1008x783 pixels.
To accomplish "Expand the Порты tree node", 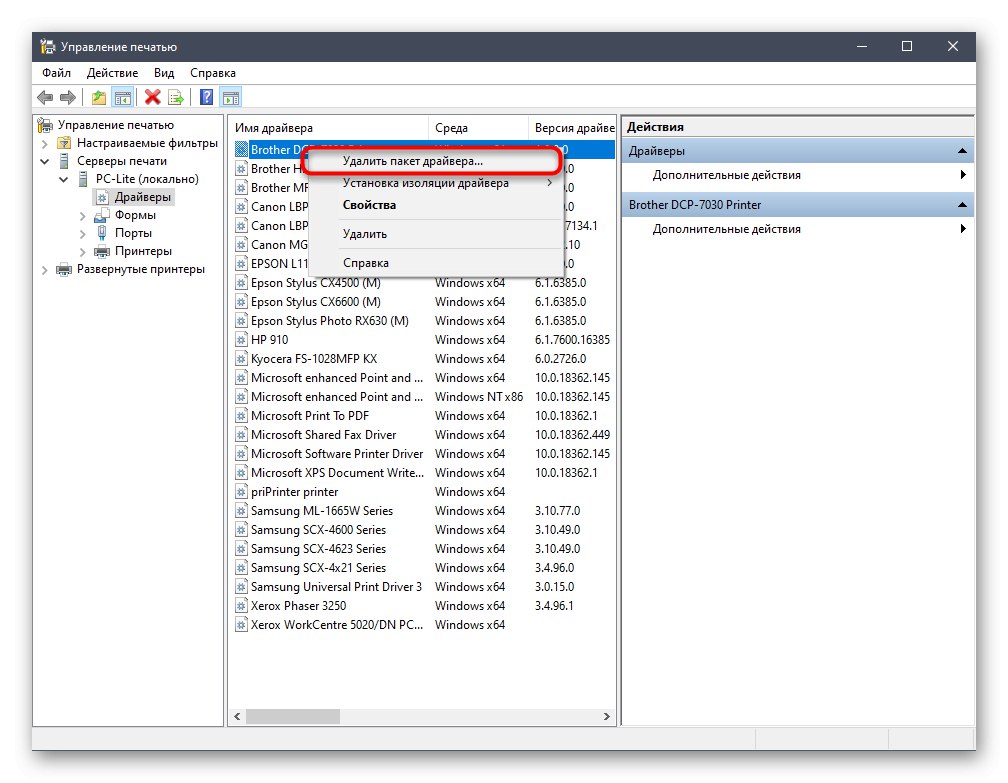I will click(82, 233).
